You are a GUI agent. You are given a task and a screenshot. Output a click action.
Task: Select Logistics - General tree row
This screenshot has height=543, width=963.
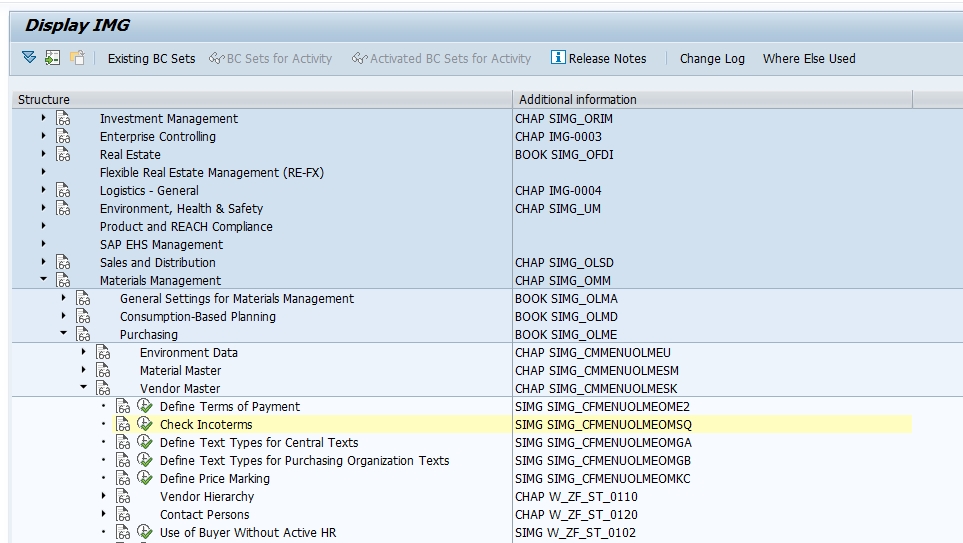point(149,190)
